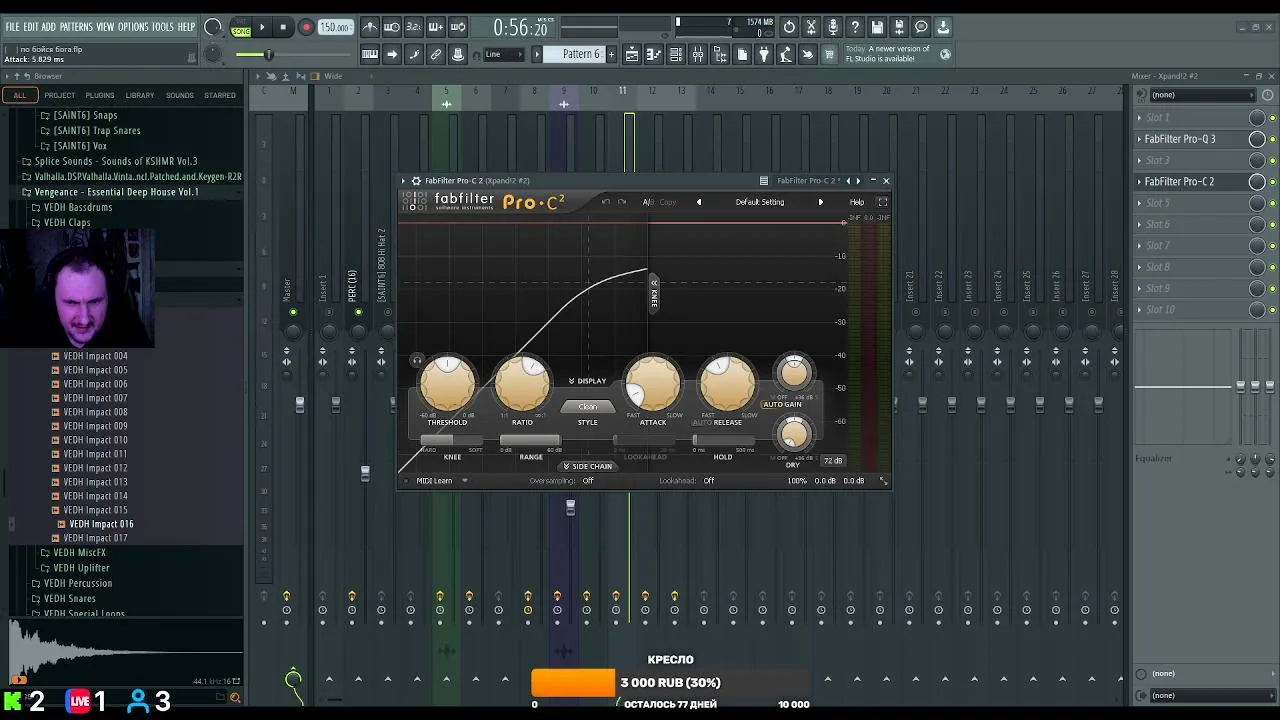
Task: Click the Hold slider in Pro-C 2
Action: pyautogui.click(x=723, y=440)
